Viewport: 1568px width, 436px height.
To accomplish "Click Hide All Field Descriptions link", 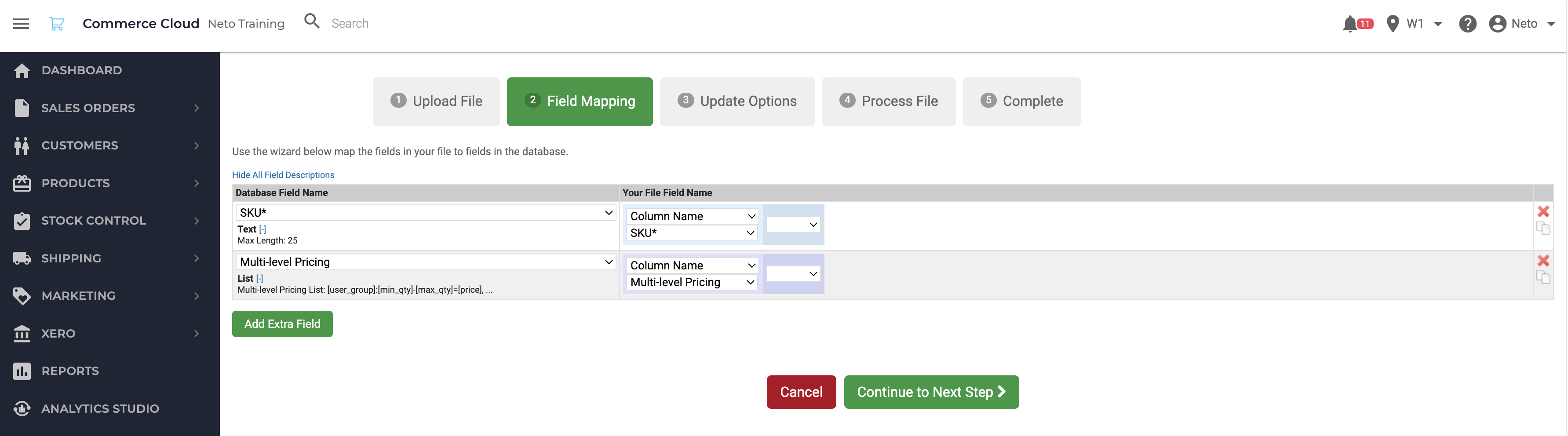I will point(283,175).
